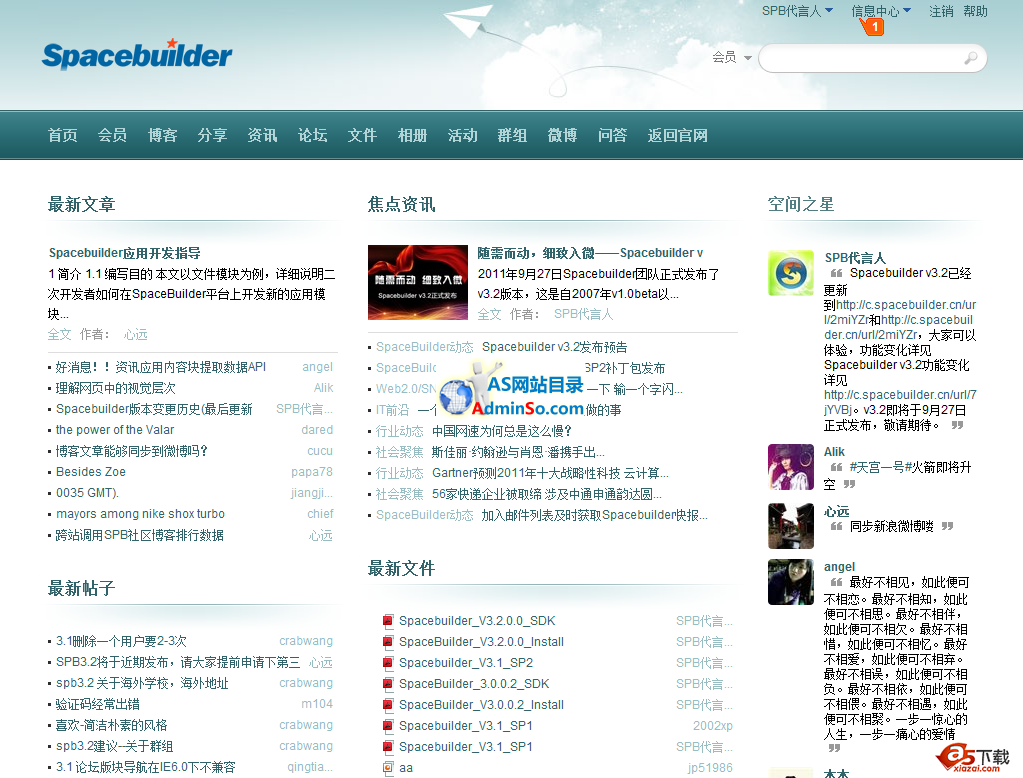Open the red 随需而动 news thumbnail
The width and height of the screenshot is (1023, 778).
418,282
